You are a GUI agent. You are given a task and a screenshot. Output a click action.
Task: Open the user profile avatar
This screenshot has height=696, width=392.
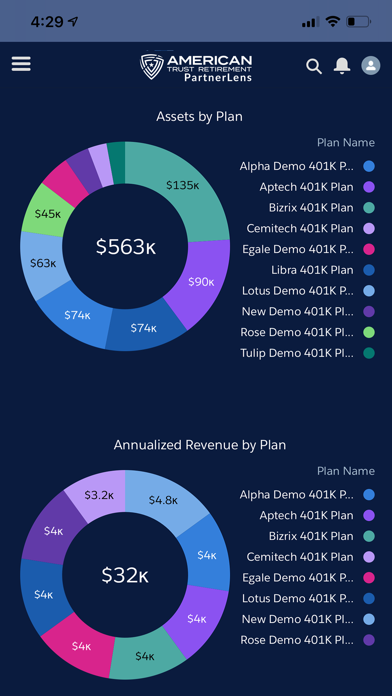371,65
